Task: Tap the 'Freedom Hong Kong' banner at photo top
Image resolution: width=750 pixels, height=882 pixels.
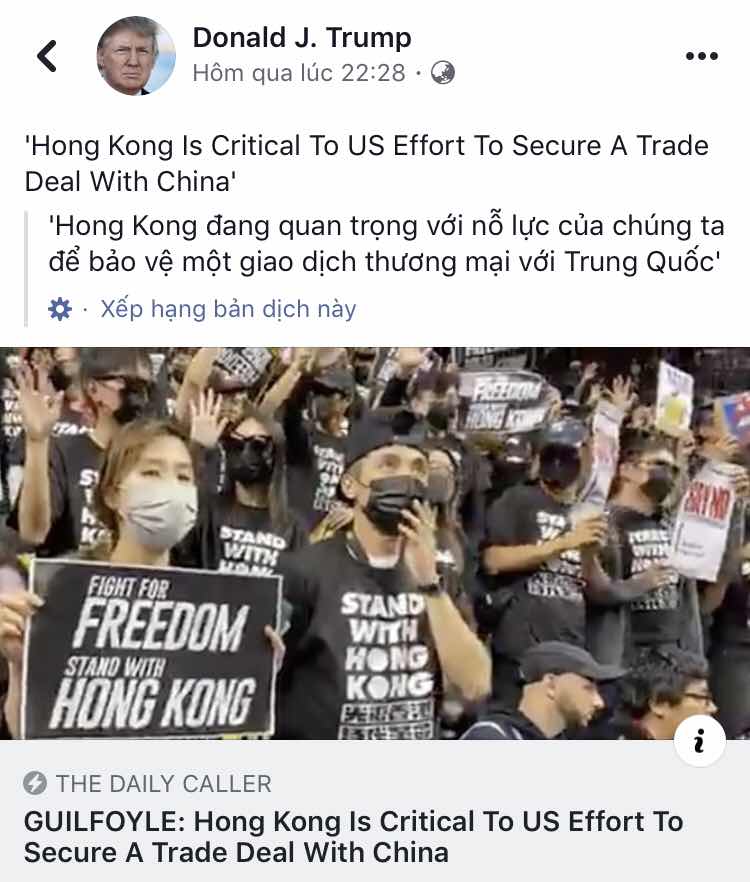Action: 500,402
